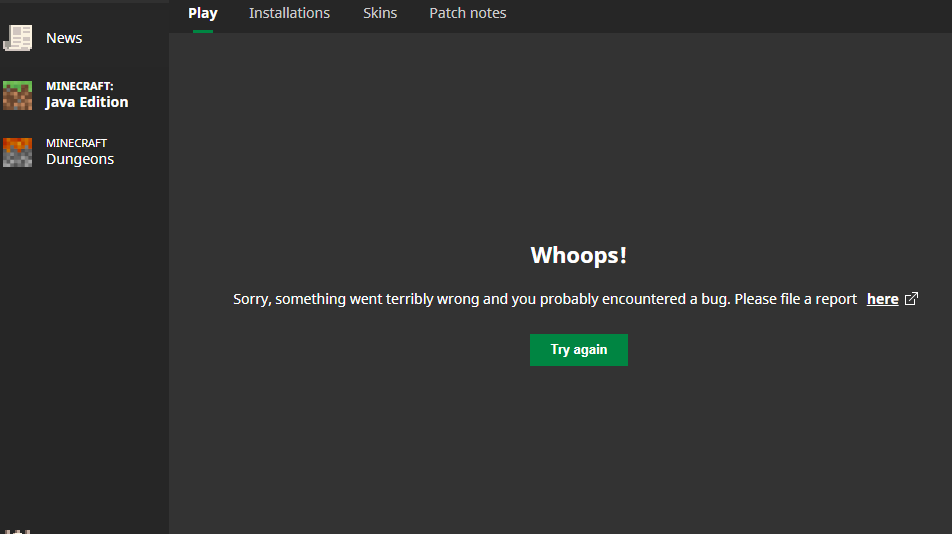The height and width of the screenshot is (534, 952).
Task: Click the words "Please file a report"
Action: tap(796, 299)
